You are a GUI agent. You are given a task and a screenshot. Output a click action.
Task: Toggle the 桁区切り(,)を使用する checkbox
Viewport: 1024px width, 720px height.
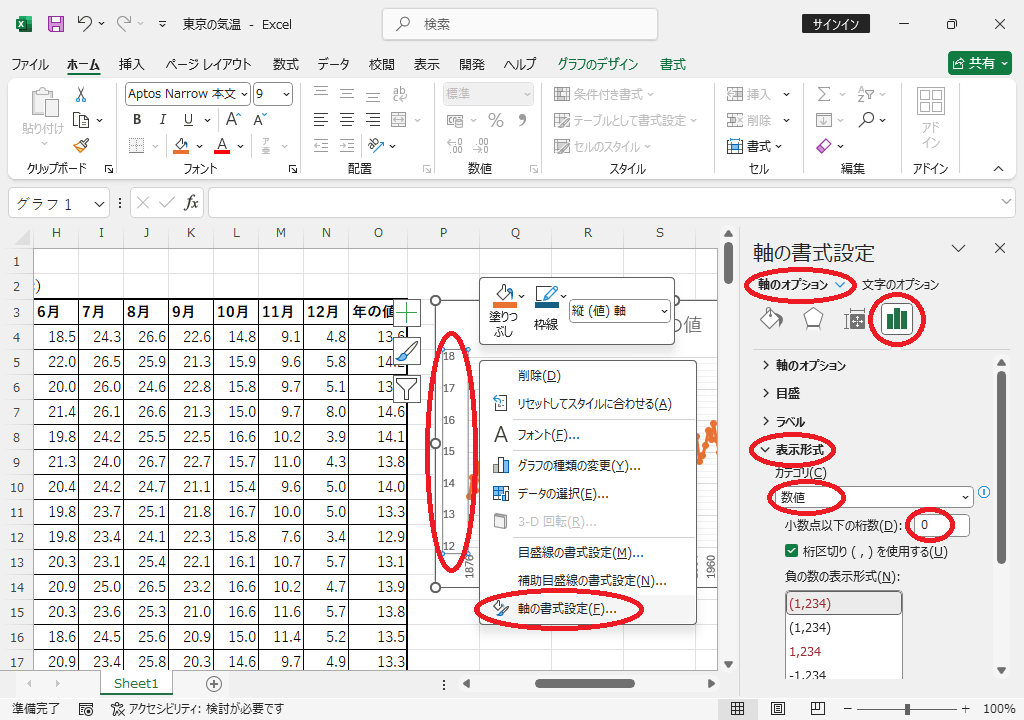point(792,551)
